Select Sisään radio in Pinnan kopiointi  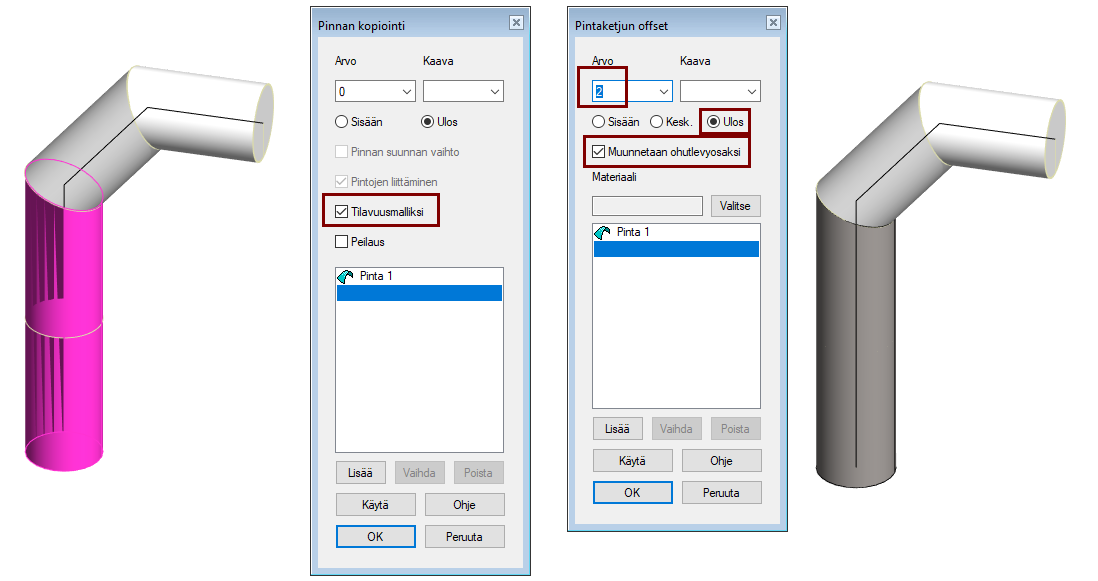342,122
